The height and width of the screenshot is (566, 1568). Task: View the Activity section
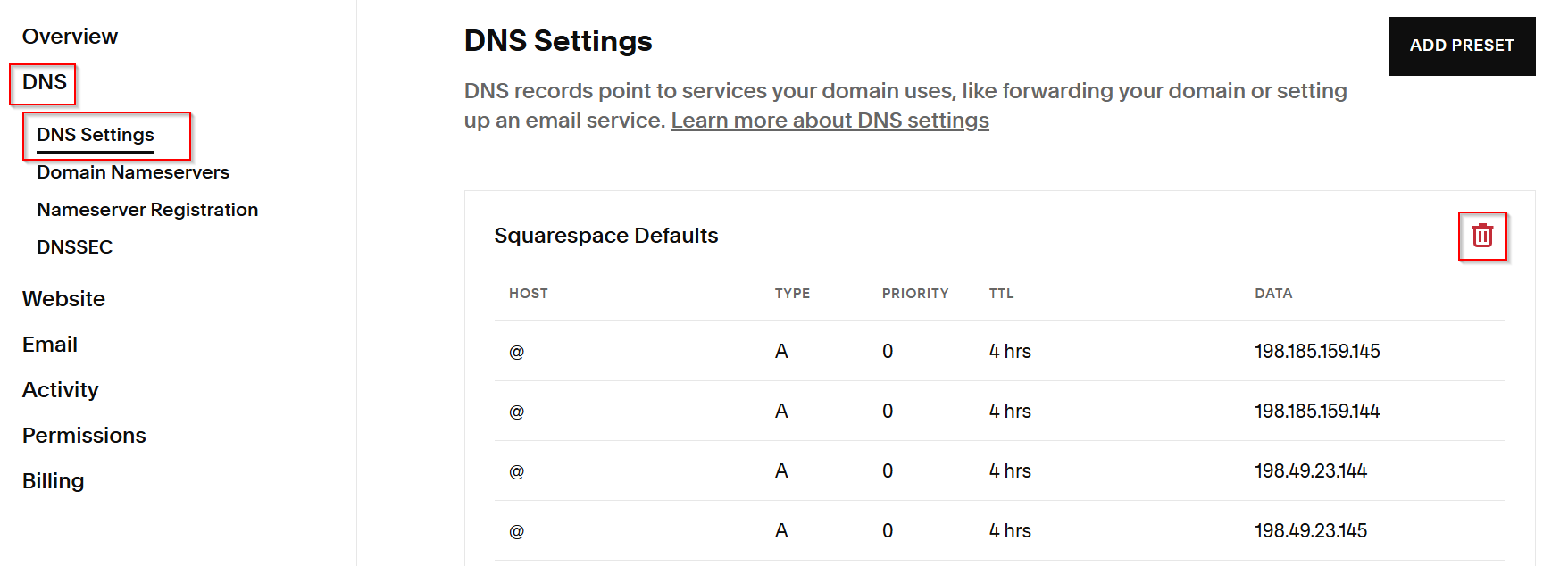click(60, 390)
